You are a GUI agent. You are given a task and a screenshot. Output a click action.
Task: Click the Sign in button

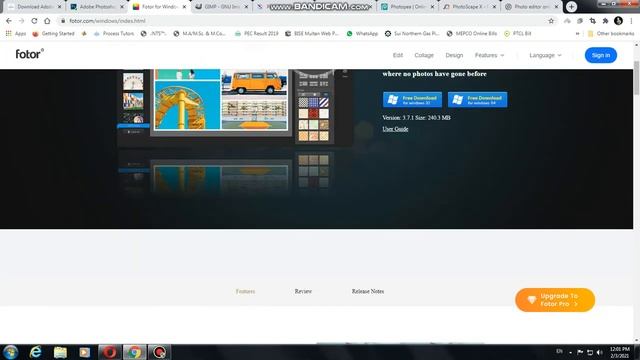(x=600, y=55)
